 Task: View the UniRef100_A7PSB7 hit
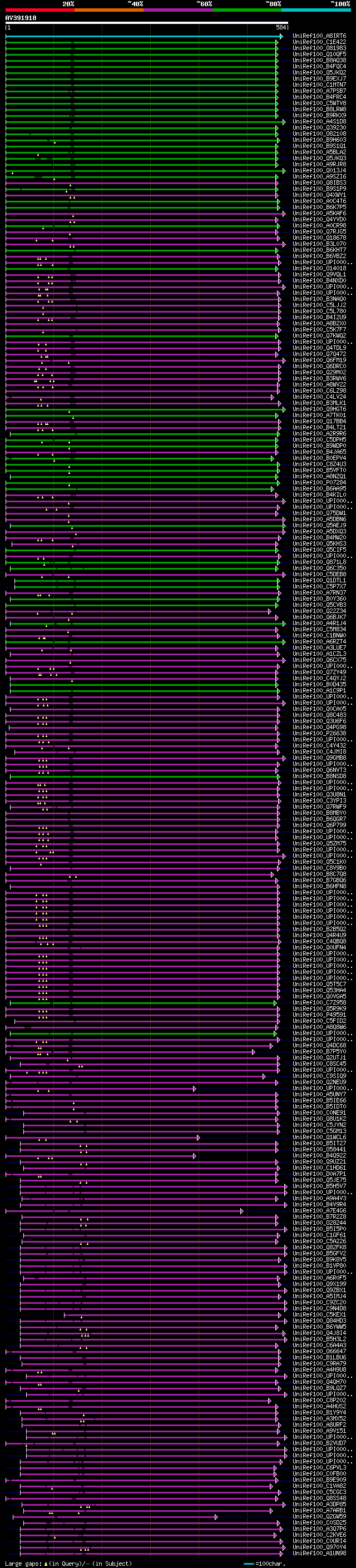tap(319, 91)
